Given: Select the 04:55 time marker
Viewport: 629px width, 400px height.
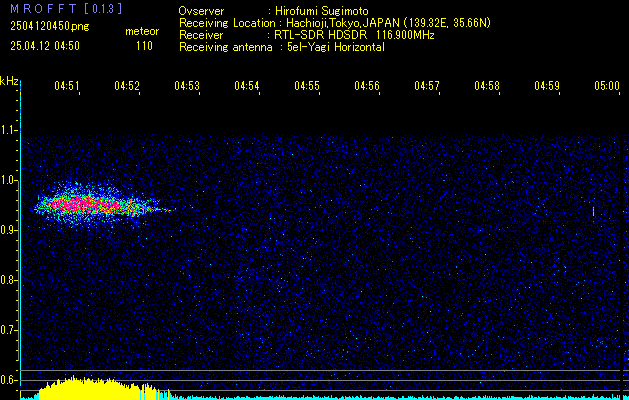Looking at the screenshot, I should click(307, 86).
